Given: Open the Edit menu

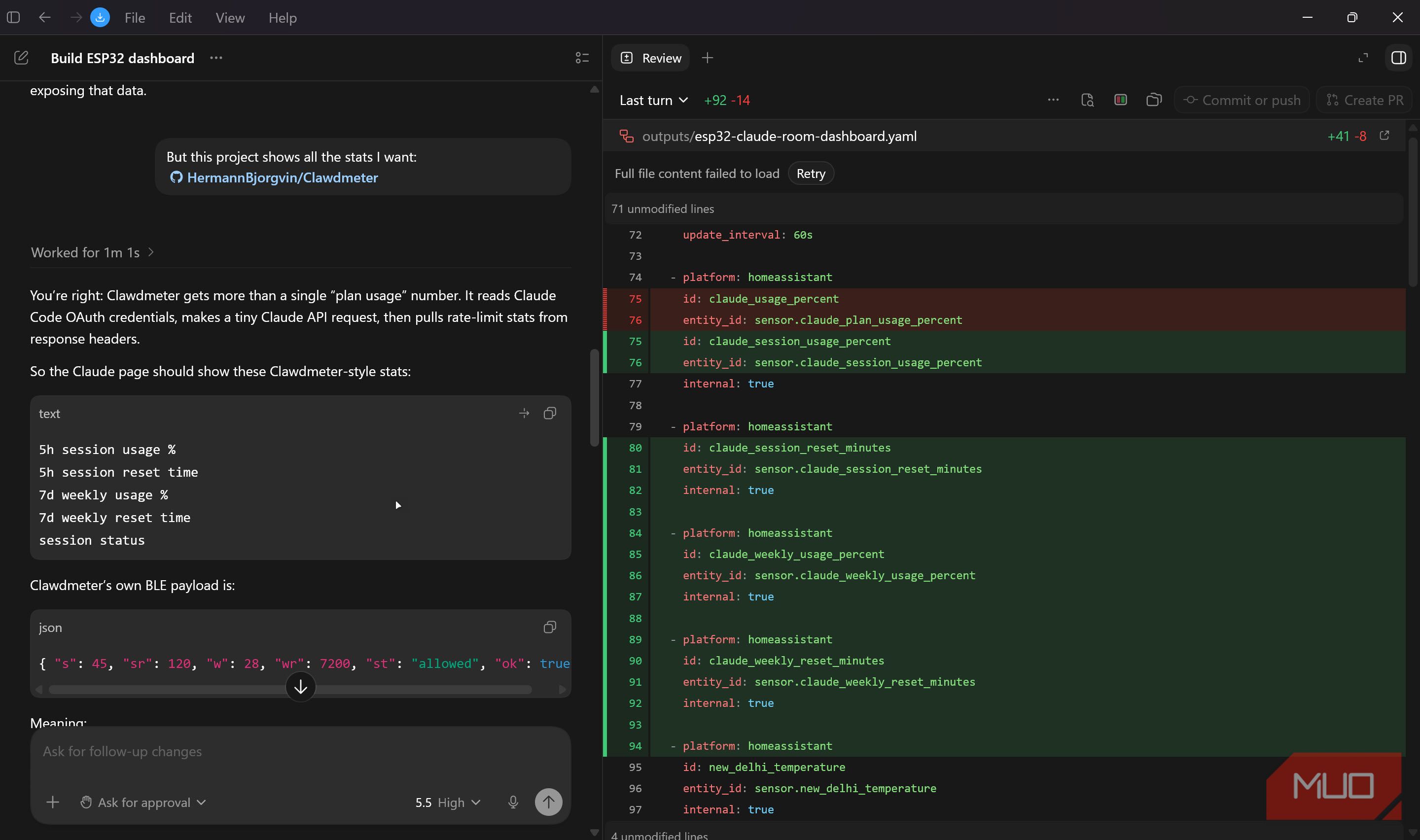Looking at the screenshot, I should tap(180, 18).
